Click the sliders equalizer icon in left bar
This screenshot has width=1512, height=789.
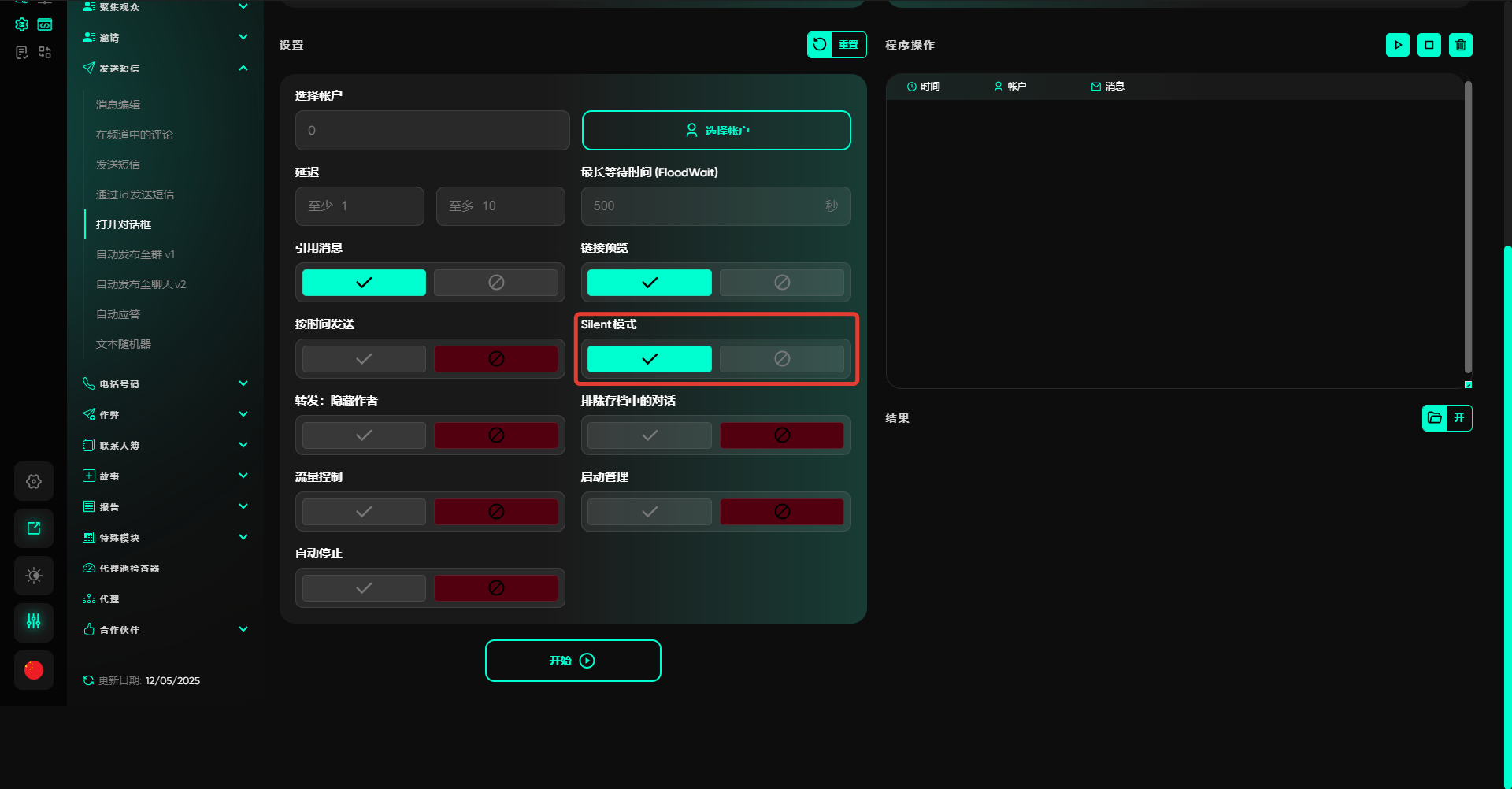pos(34,622)
